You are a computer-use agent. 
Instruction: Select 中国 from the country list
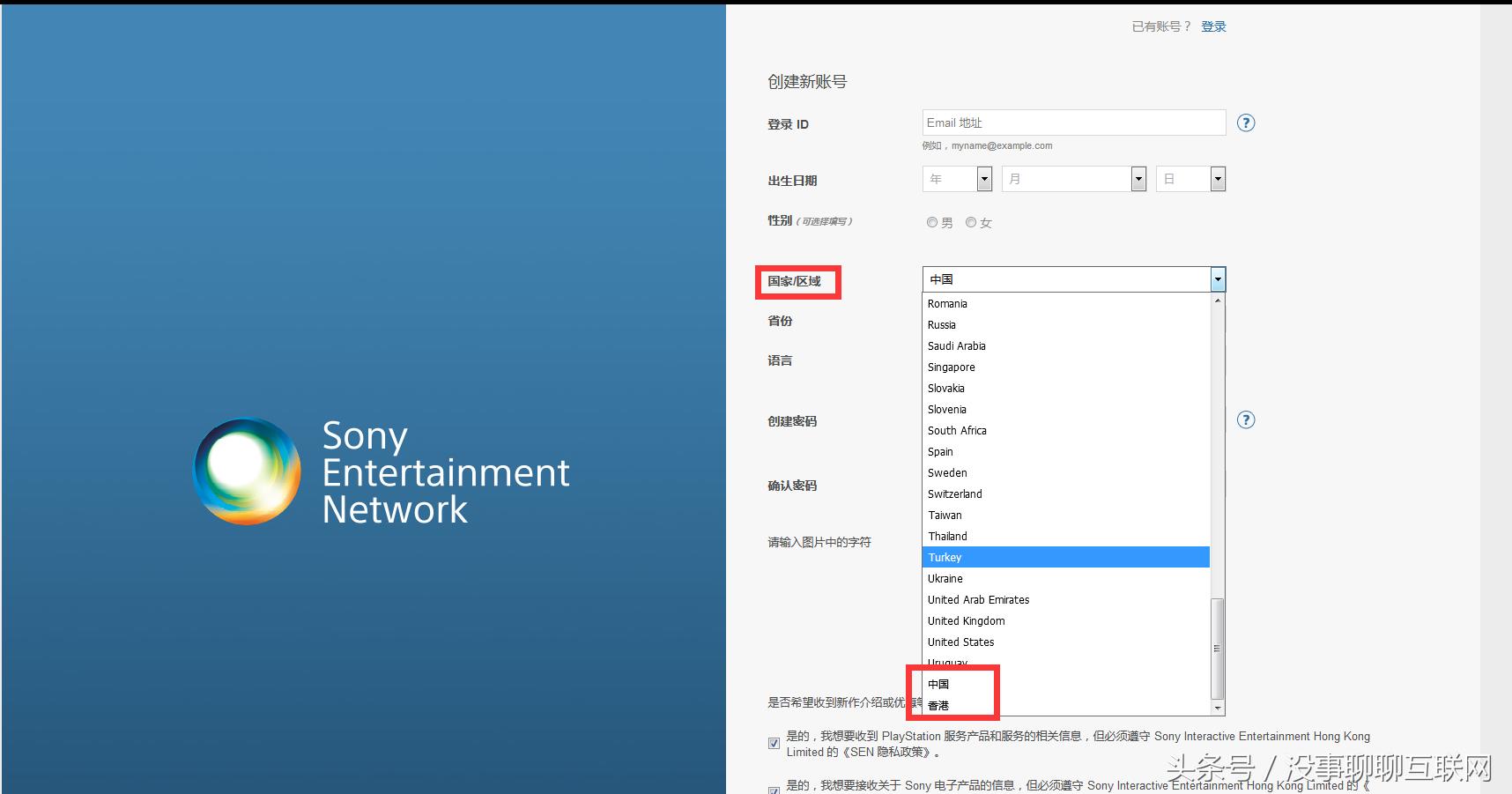[939, 684]
